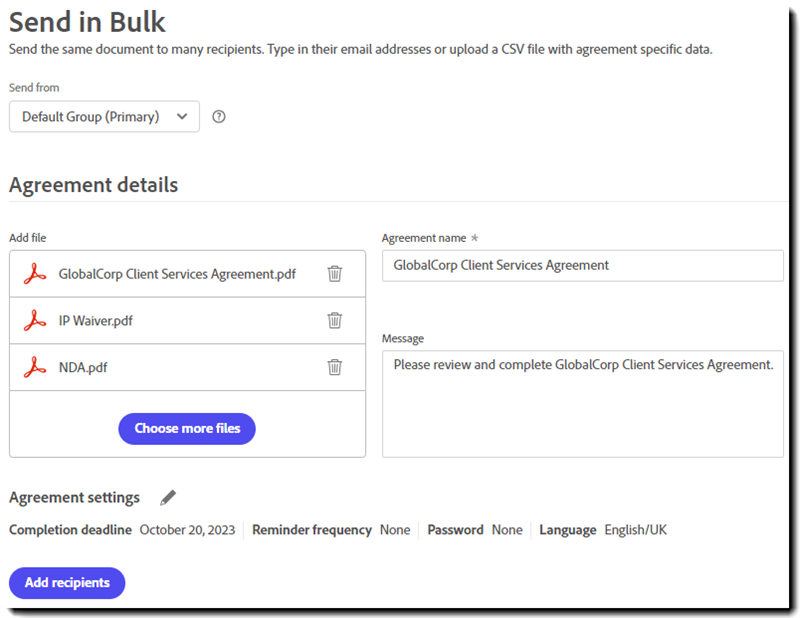Expand the Default Group (Primary) selector chevron
The height and width of the screenshot is (618, 800).
[182, 117]
